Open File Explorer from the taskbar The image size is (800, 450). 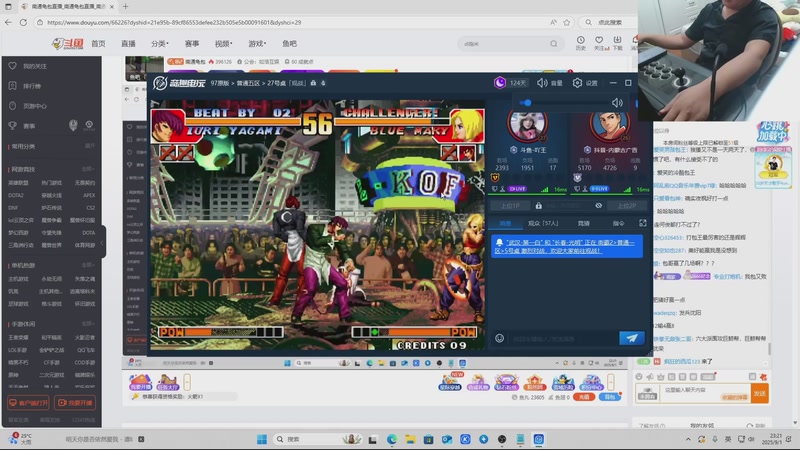[x=410, y=439]
